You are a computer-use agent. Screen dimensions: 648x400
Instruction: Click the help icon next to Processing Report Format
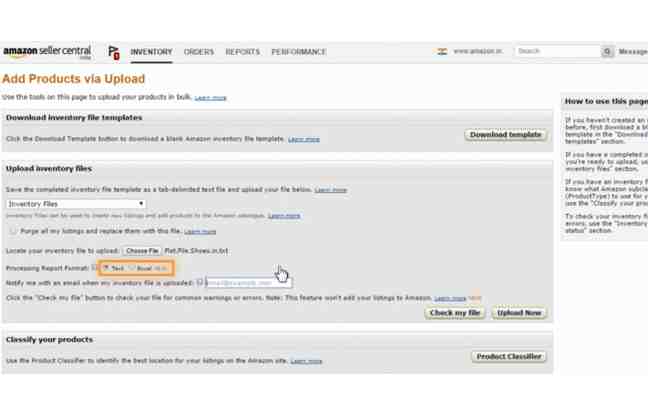pos(94,268)
